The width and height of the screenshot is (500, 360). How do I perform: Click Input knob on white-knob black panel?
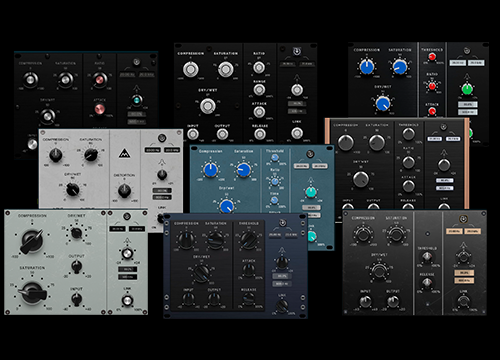point(193,134)
